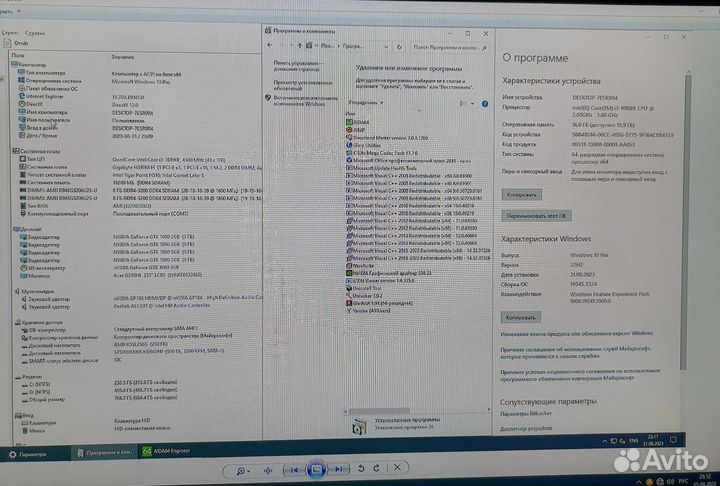Viewport: 720px width, 486px height.
Task: Open the Сервис menu in AIDA64 report
Action: pyautogui.click(x=10, y=33)
